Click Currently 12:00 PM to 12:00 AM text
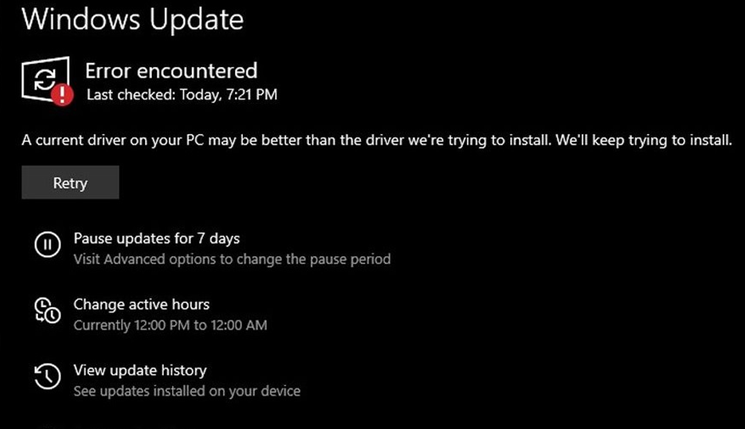The width and height of the screenshot is (745, 429). pyautogui.click(x=170, y=325)
